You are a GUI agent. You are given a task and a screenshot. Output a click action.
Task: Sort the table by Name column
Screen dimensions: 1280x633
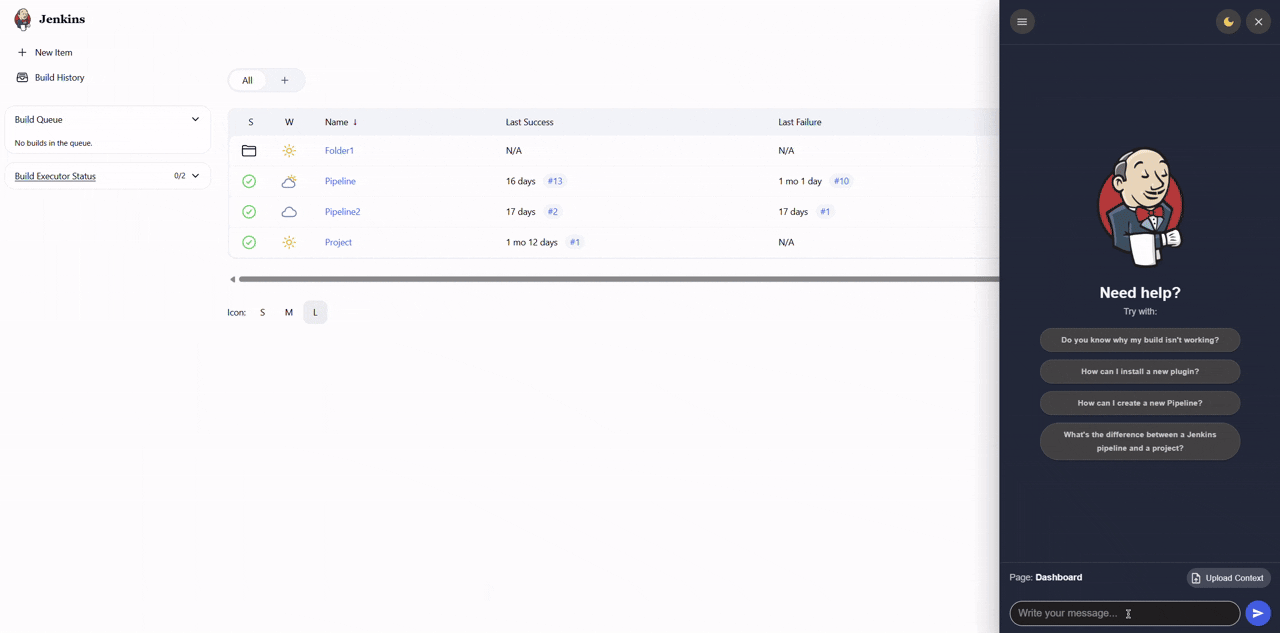click(341, 122)
